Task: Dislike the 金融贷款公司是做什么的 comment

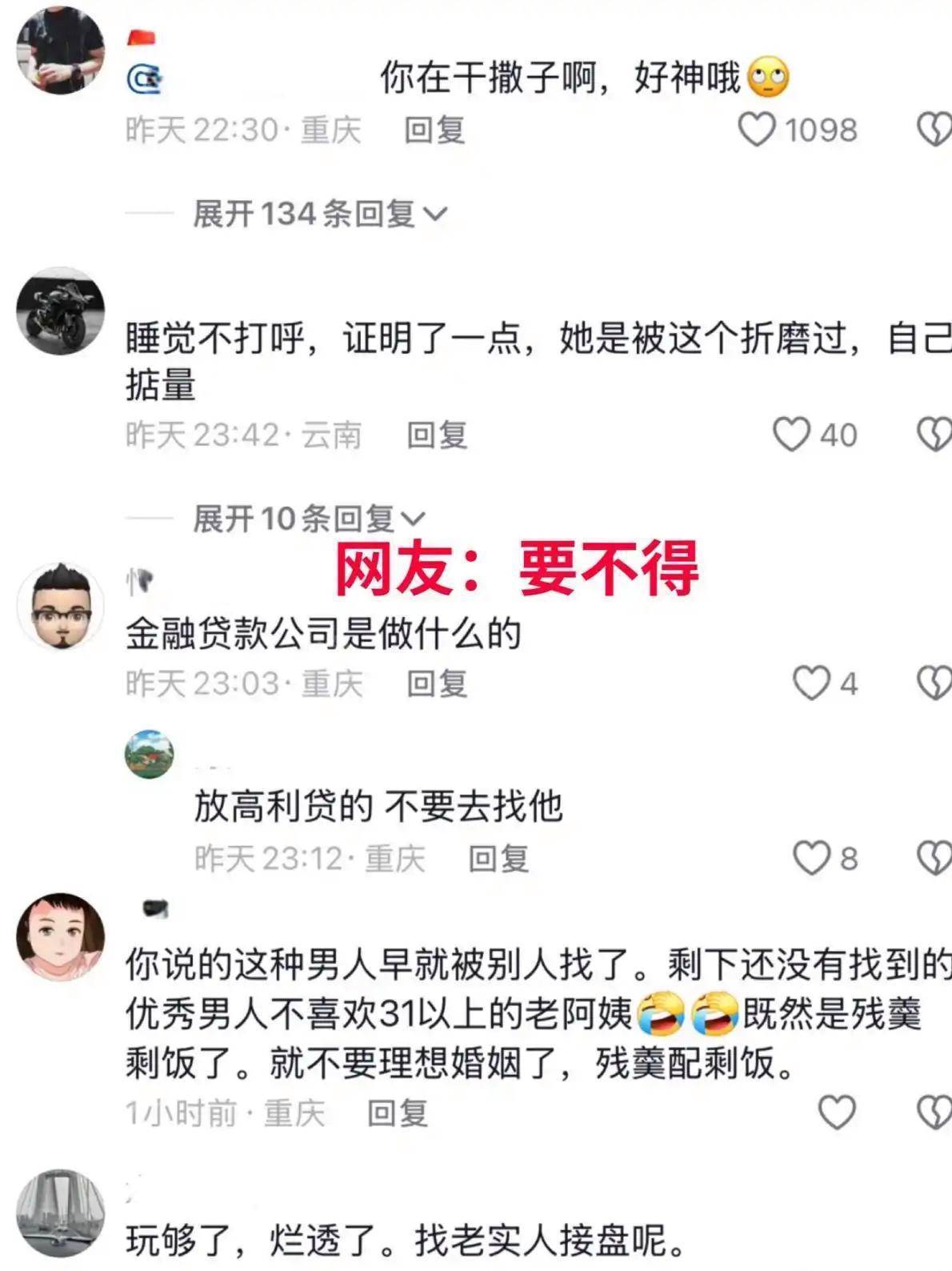Action: 934,684
